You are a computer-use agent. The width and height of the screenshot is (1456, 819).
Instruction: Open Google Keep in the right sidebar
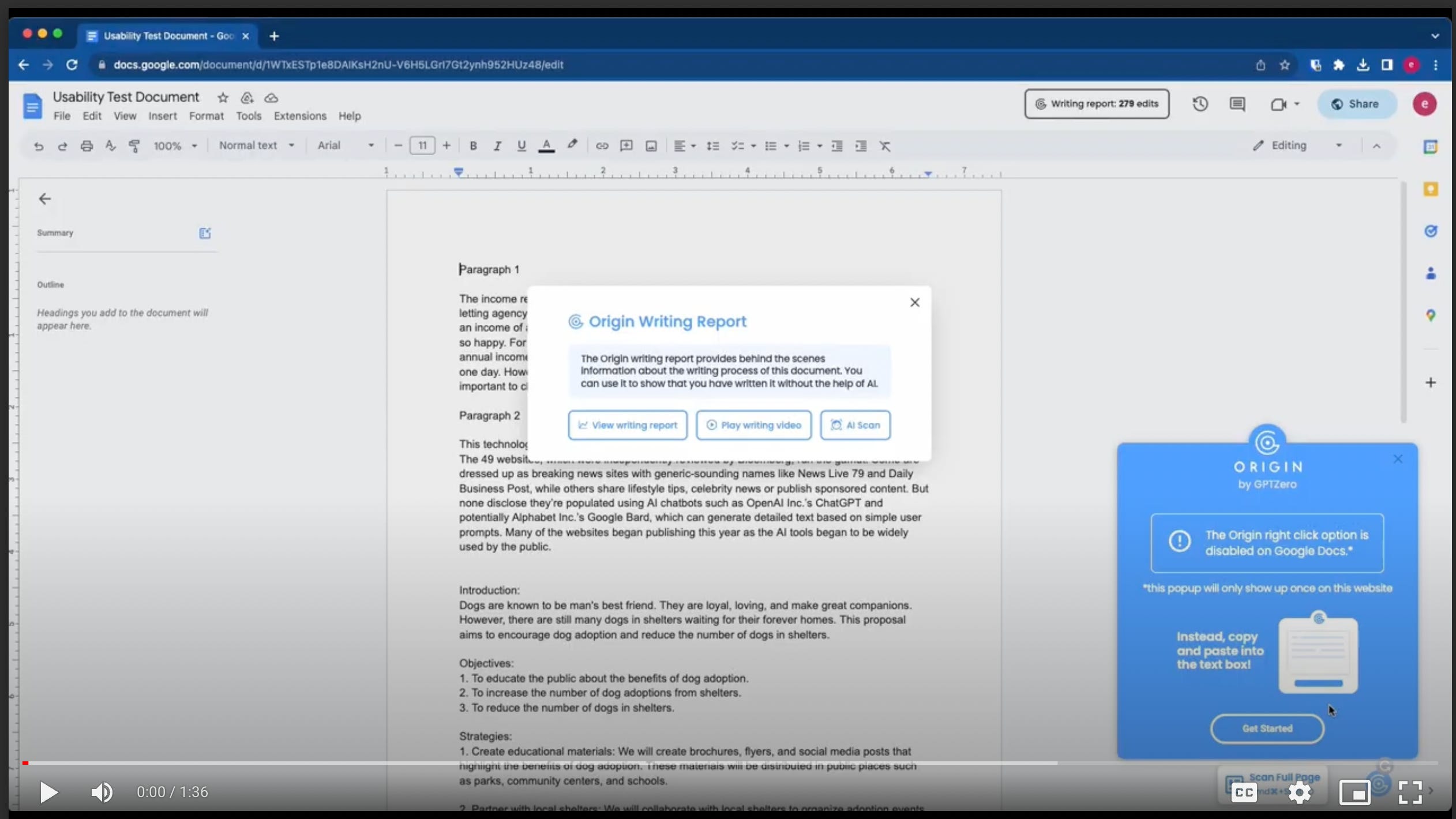pos(1431,189)
